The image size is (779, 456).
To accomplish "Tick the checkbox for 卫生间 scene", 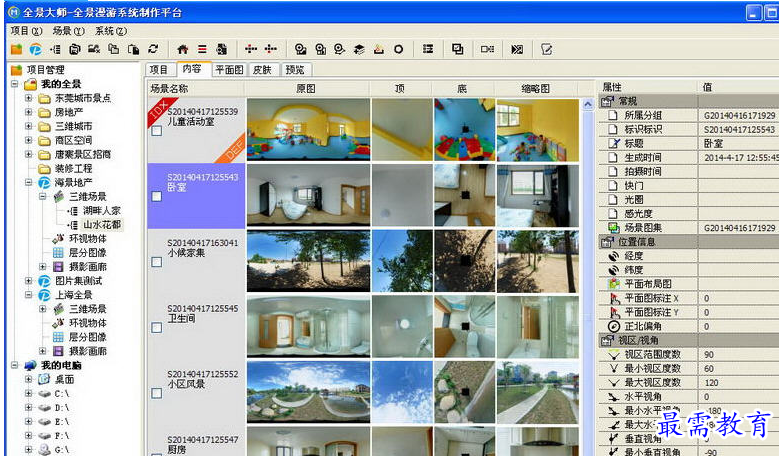I will (156, 327).
